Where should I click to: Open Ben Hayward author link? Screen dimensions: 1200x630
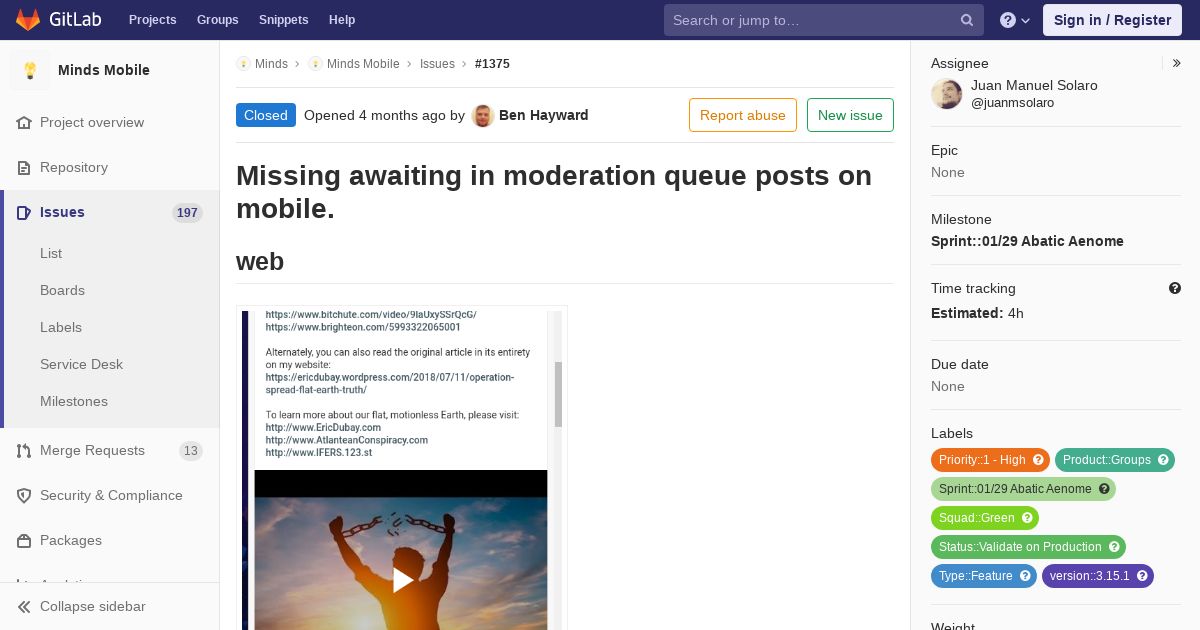pos(543,115)
